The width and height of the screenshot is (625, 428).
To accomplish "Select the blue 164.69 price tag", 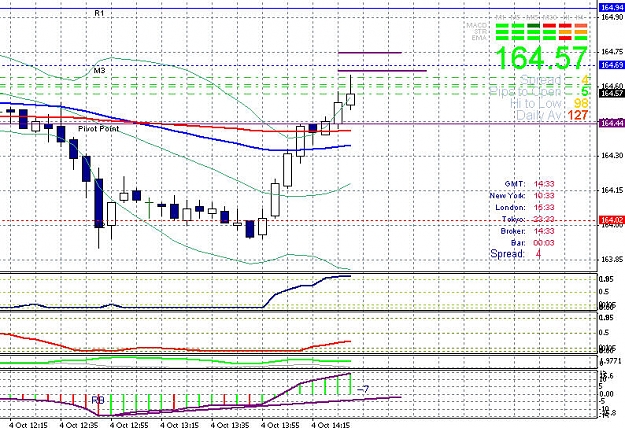I will point(612,65).
